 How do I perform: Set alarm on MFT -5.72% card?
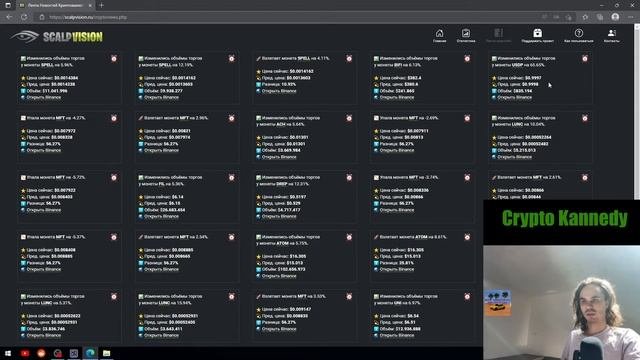click(x=114, y=178)
